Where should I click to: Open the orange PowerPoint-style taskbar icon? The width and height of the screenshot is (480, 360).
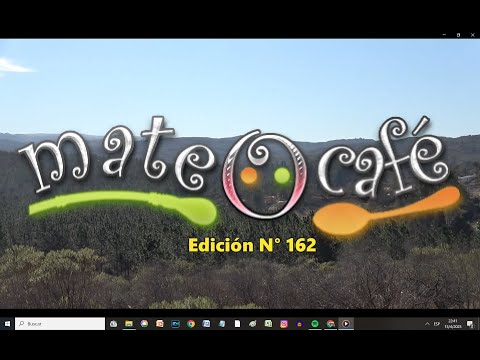[160, 324]
